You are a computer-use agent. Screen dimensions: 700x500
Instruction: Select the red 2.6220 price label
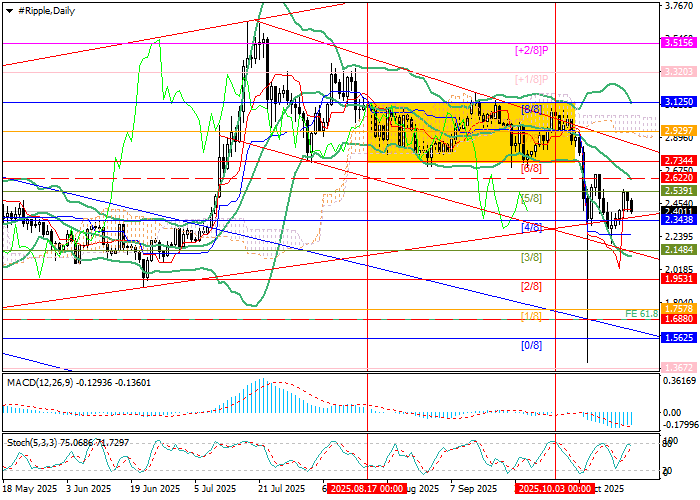[x=679, y=178]
